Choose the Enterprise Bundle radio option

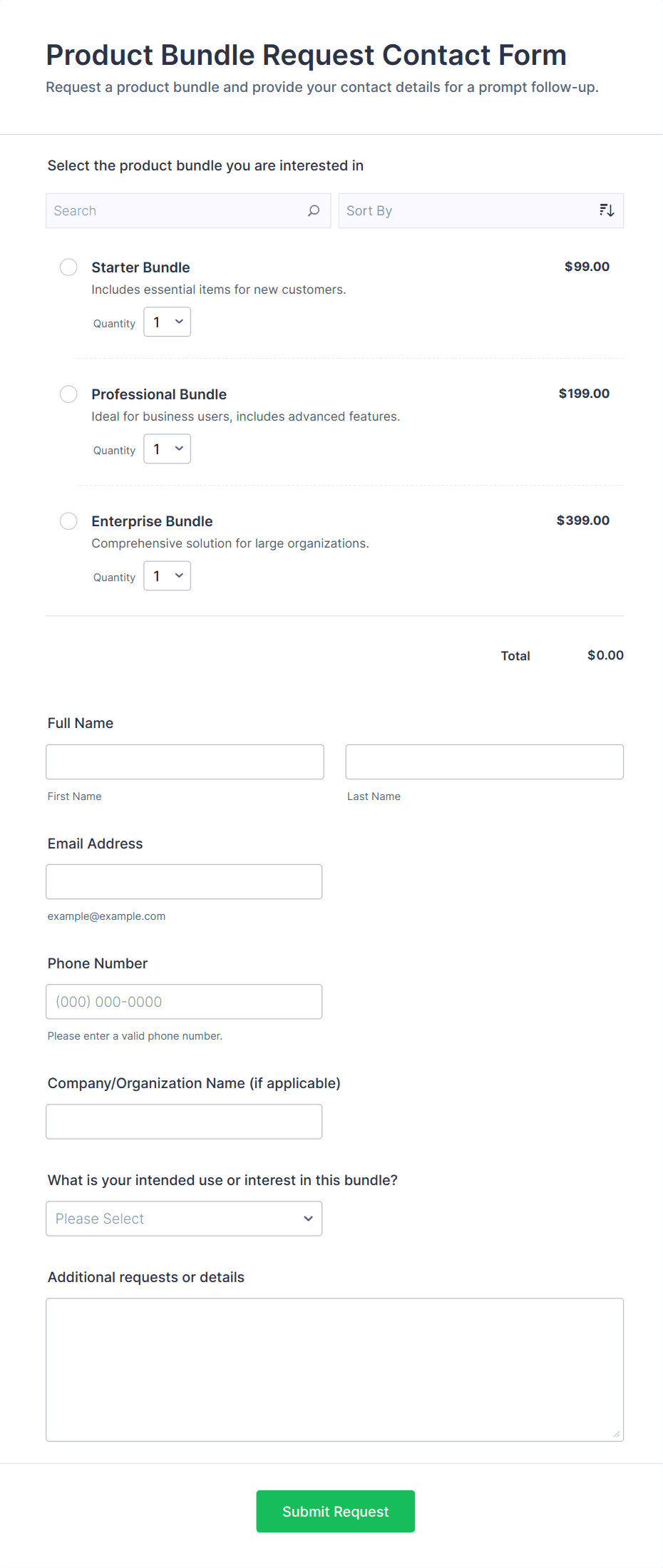[68, 521]
